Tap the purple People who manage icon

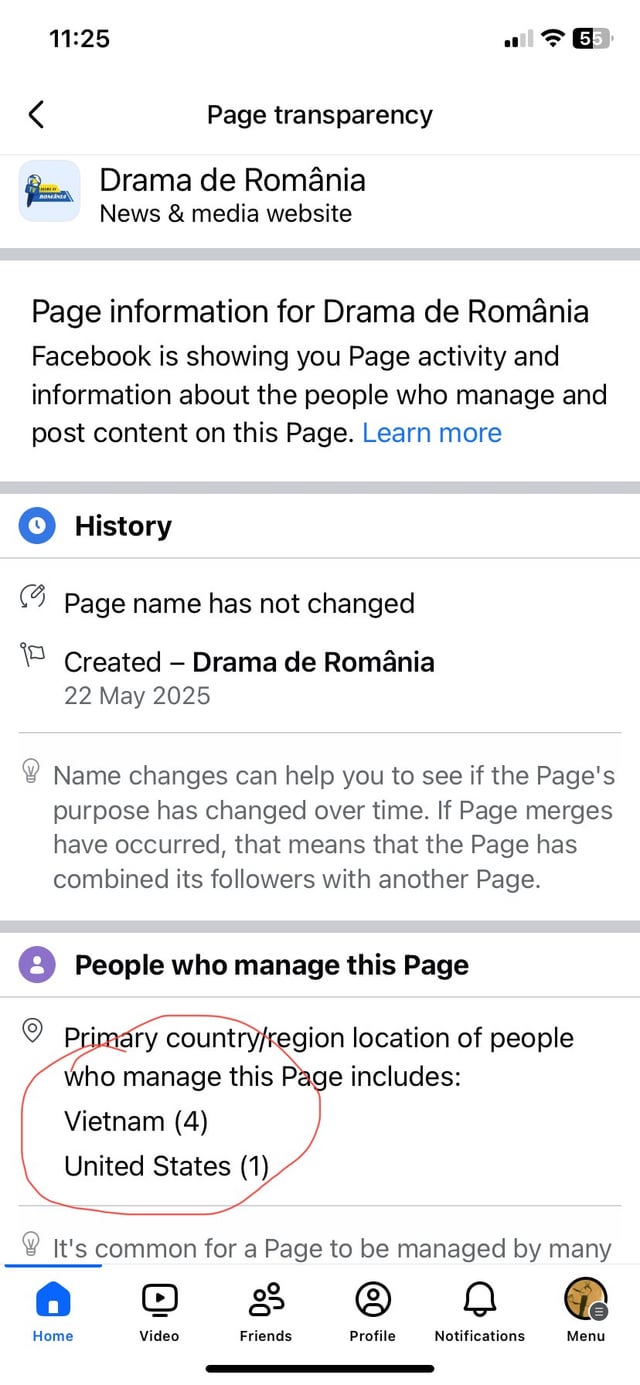click(x=38, y=965)
